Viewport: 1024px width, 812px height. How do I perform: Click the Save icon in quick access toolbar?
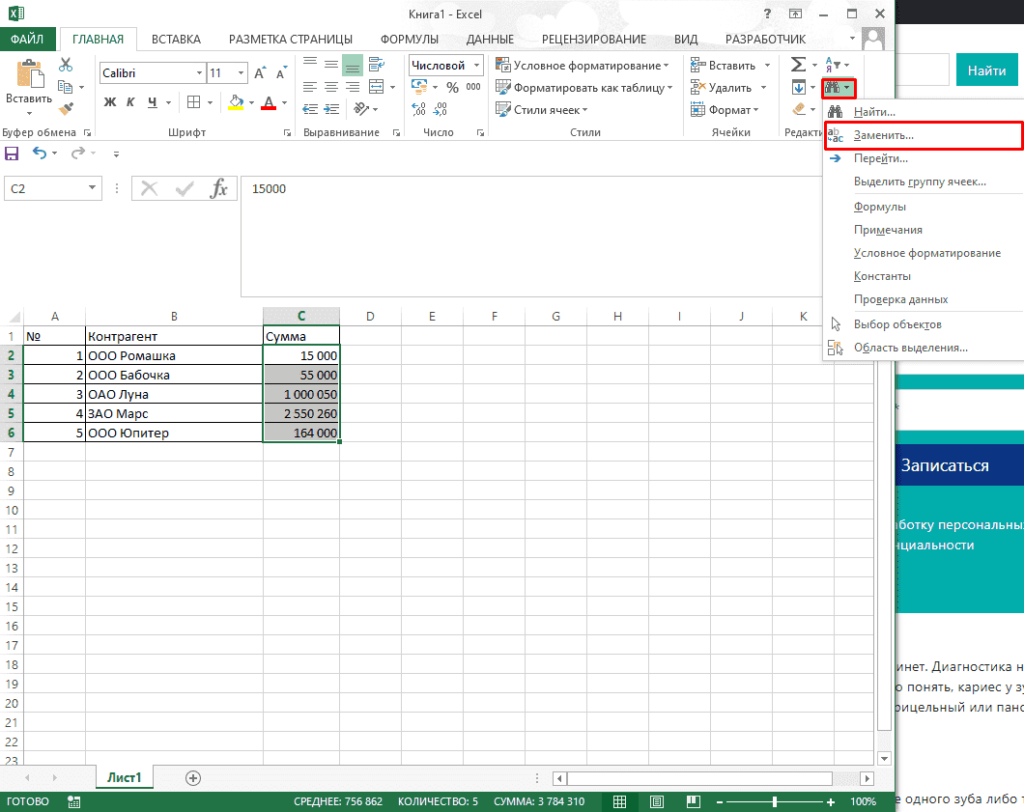coord(12,153)
